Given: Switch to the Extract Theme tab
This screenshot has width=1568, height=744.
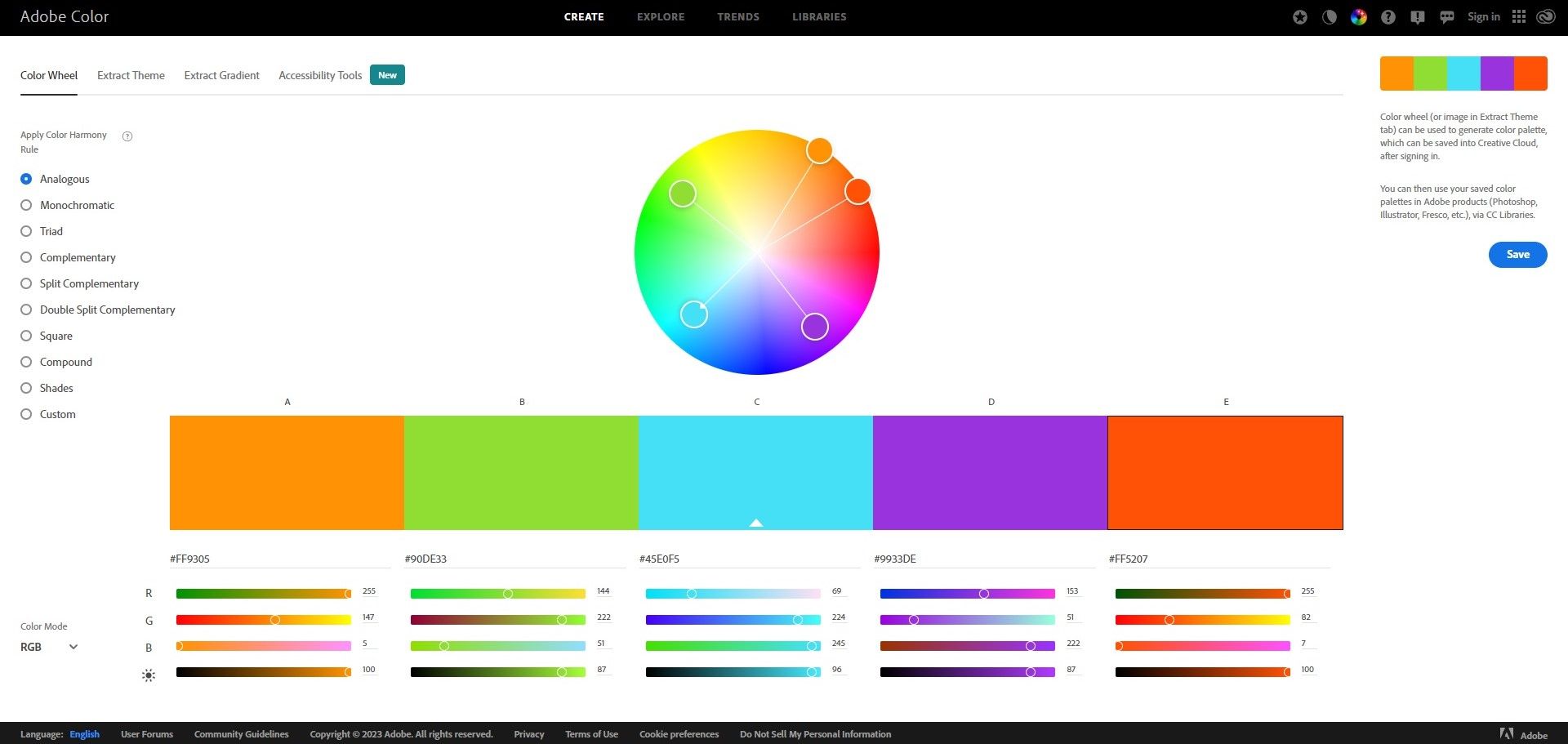Looking at the screenshot, I should 131,75.
